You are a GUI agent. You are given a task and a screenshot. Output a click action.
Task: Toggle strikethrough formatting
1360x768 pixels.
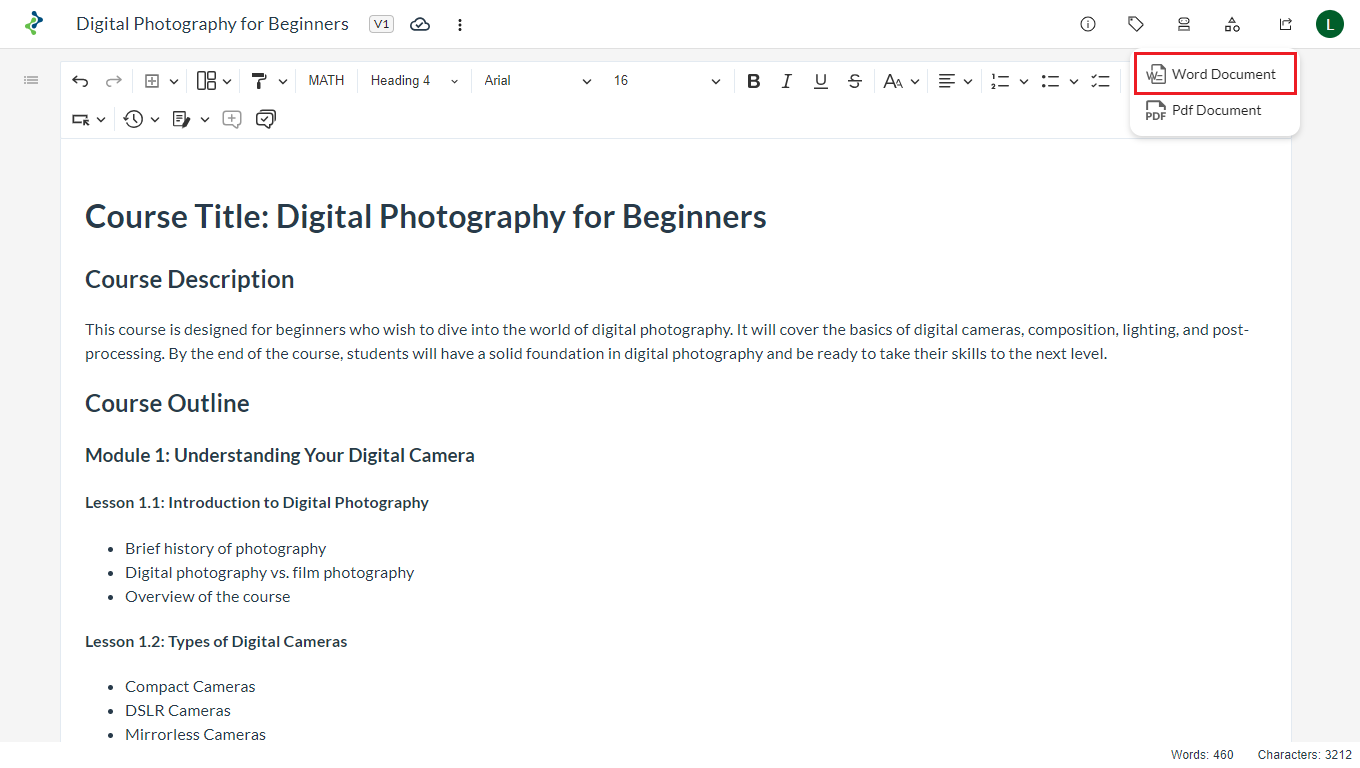[x=854, y=81]
